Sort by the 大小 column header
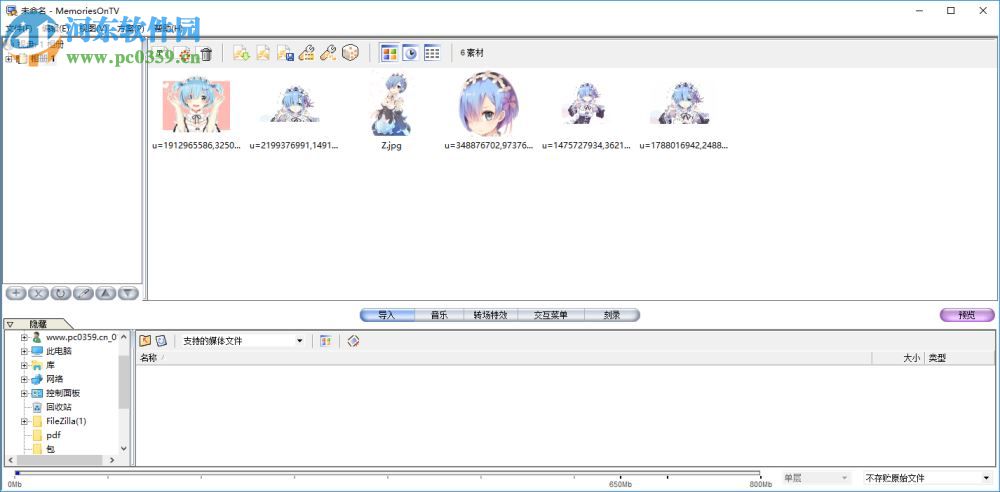1000x492 pixels. pyautogui.click(x=898, y=359)
